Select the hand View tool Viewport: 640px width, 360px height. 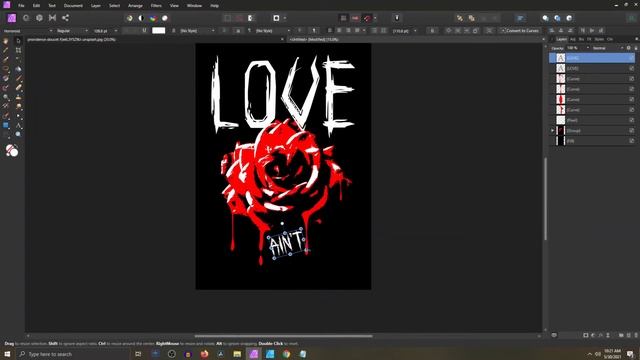pyautogui.click(x=6, y=41)
